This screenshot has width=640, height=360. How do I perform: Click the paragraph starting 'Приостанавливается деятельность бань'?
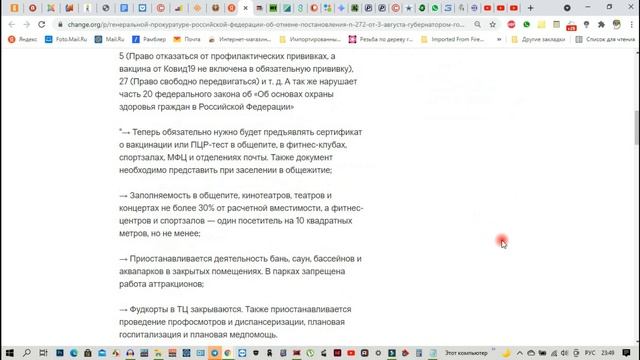[x=240, y=271]
